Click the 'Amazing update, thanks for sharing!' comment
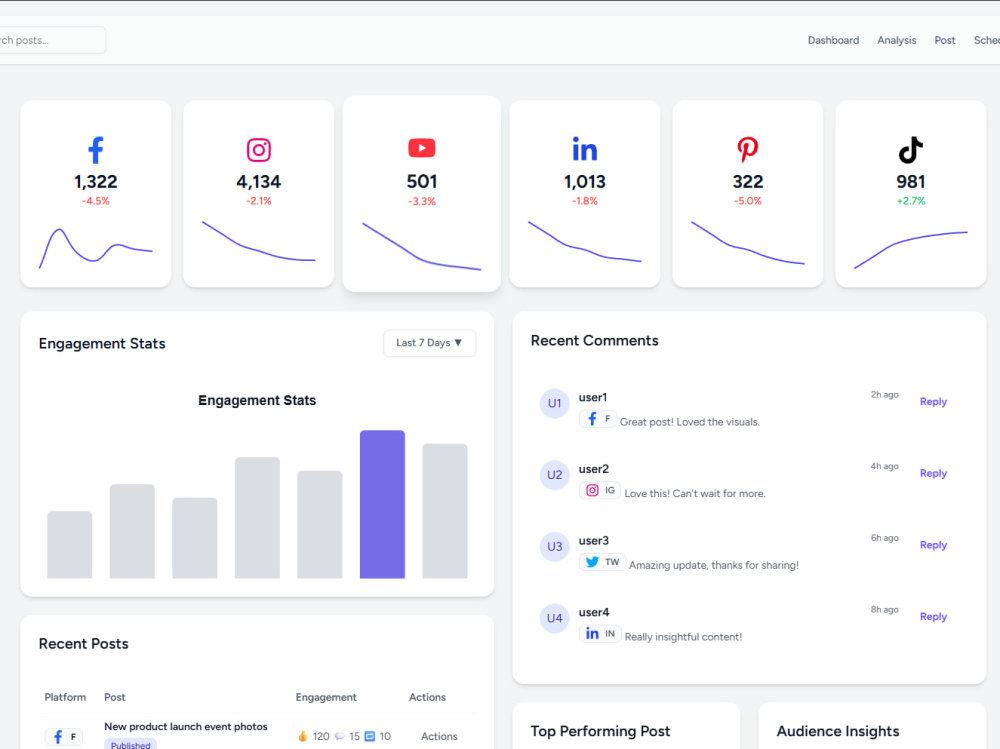Image resolution: width=1000 pixels, height=749 pixels. tap(714, 565)
